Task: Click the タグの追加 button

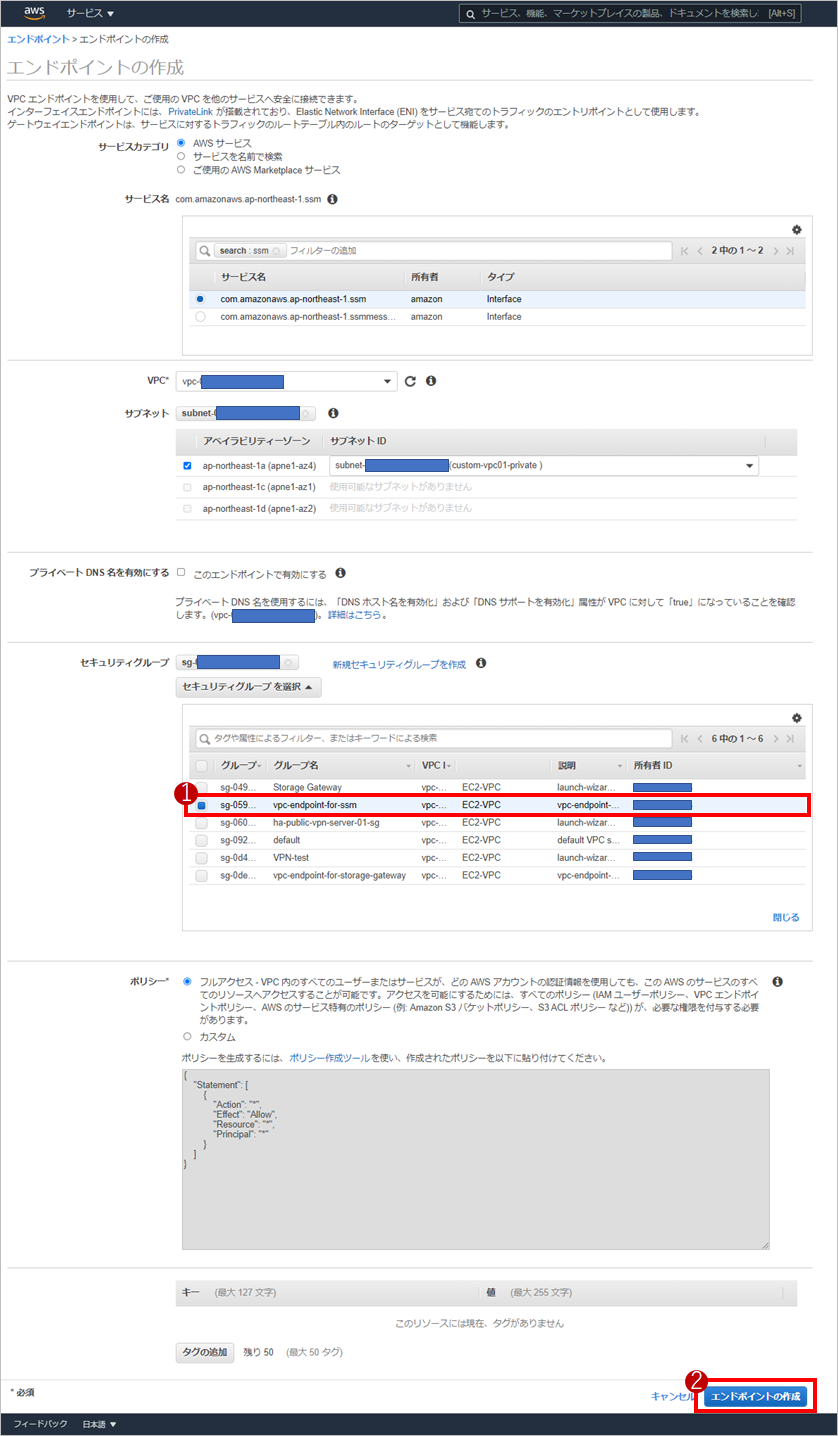Action: 205,1352
